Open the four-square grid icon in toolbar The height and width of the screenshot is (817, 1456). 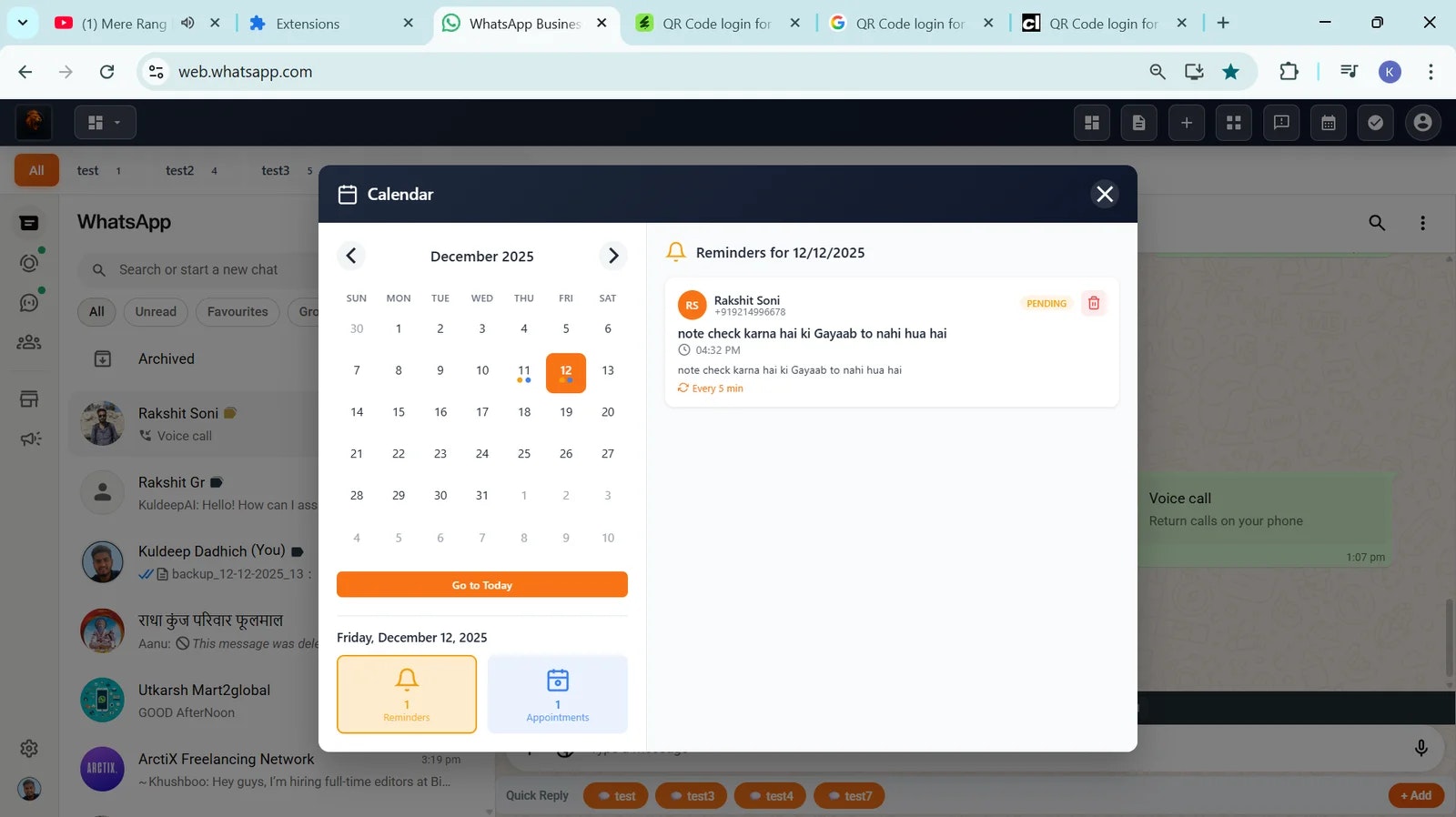[x=1234, y=122]
